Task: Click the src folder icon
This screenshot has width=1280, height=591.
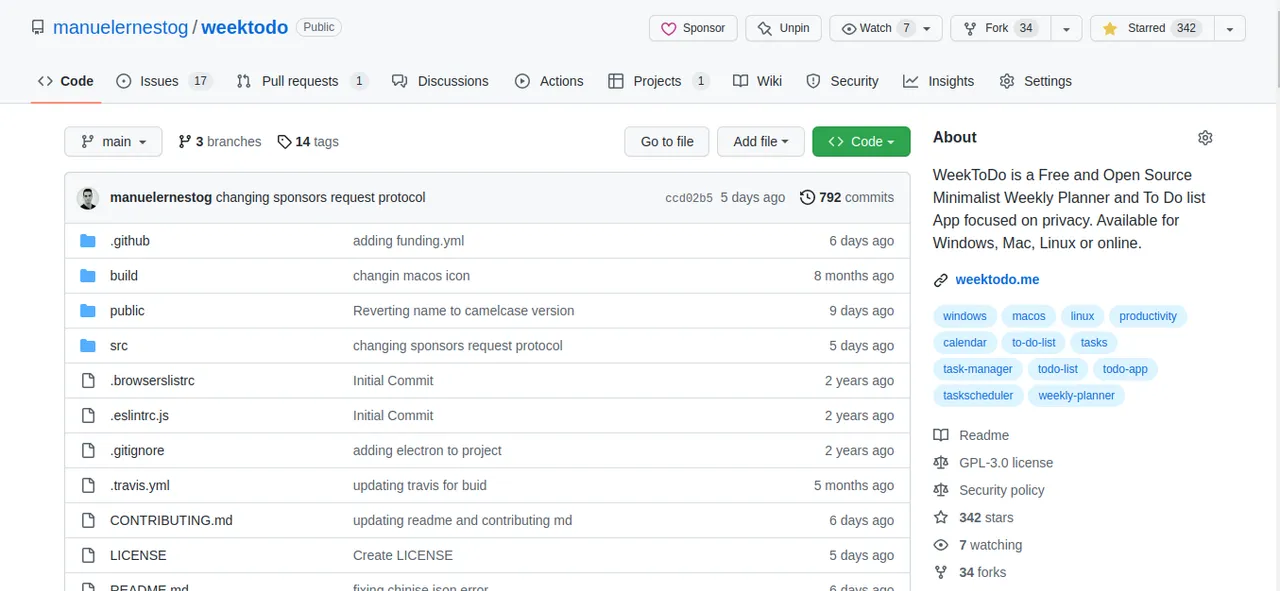Action: (88, 346)
